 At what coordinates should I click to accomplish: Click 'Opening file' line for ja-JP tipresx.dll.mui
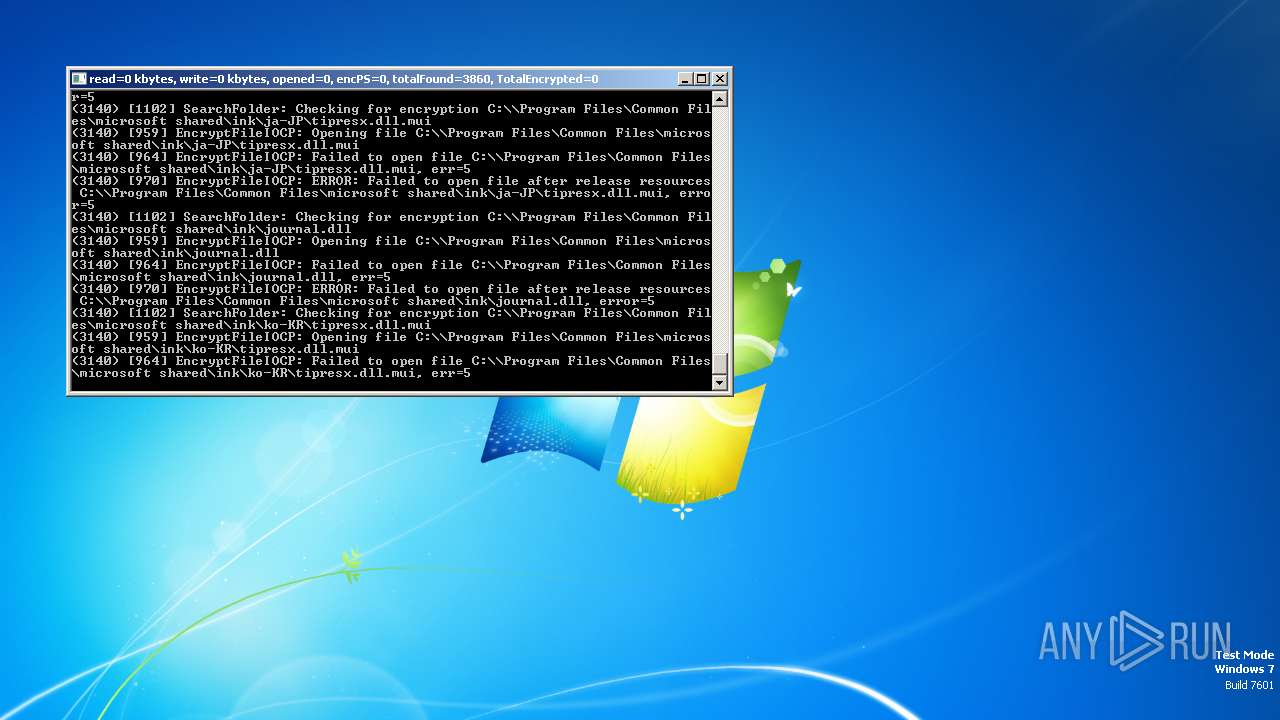click(391, 139)
